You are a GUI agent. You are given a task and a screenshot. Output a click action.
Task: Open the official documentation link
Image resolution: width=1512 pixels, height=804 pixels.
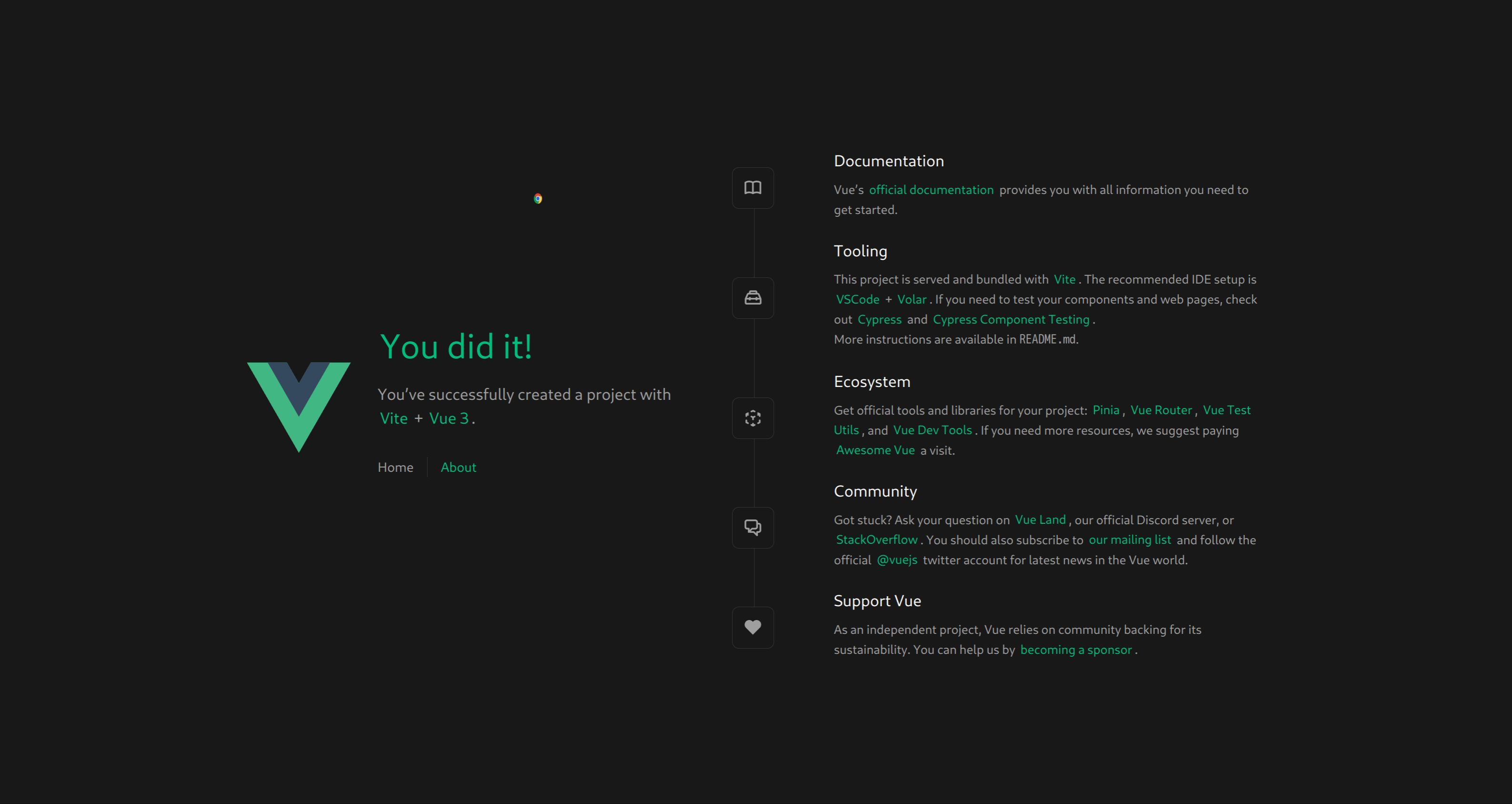[931, 190]
